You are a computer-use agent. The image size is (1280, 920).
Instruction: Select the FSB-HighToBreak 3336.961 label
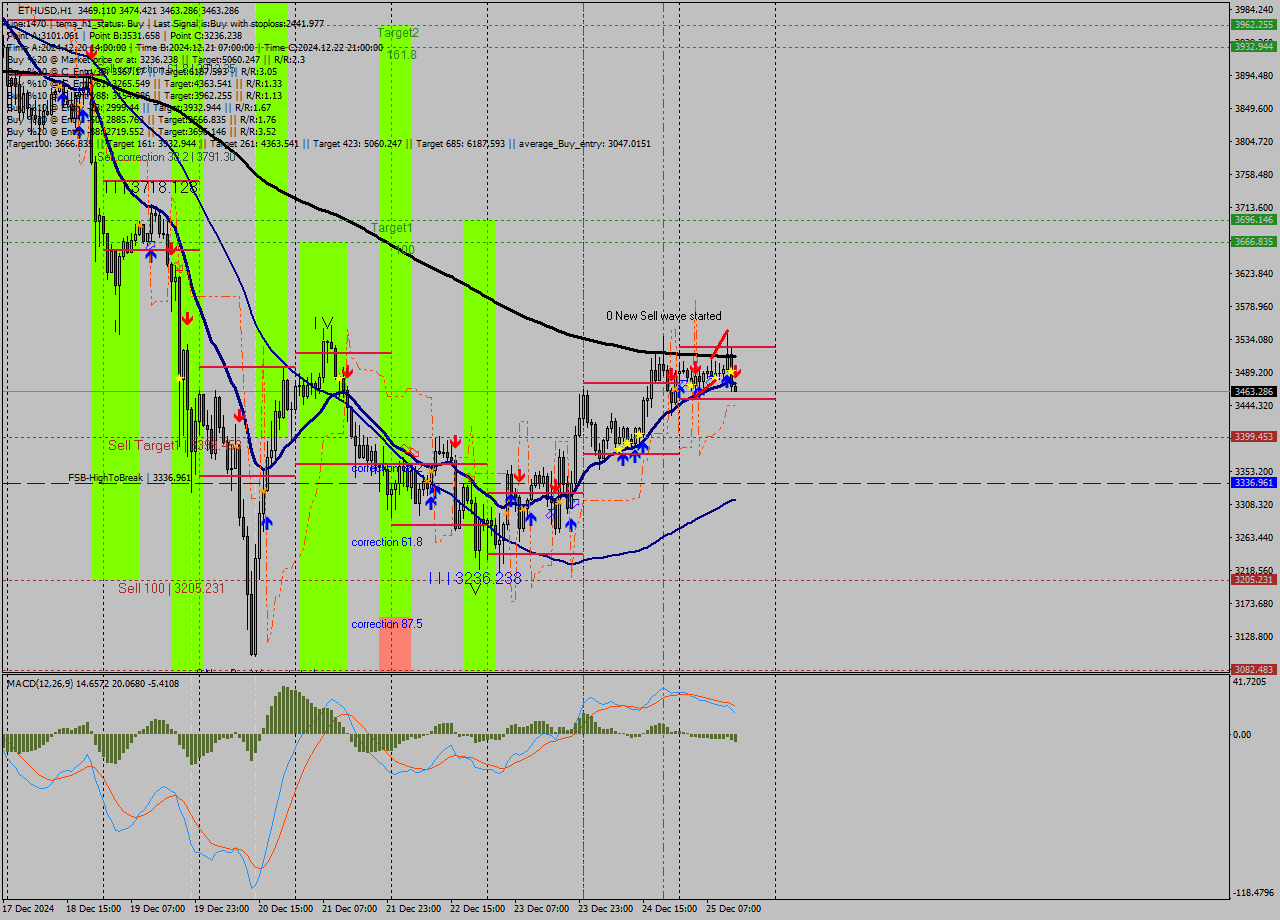[130, 478]
